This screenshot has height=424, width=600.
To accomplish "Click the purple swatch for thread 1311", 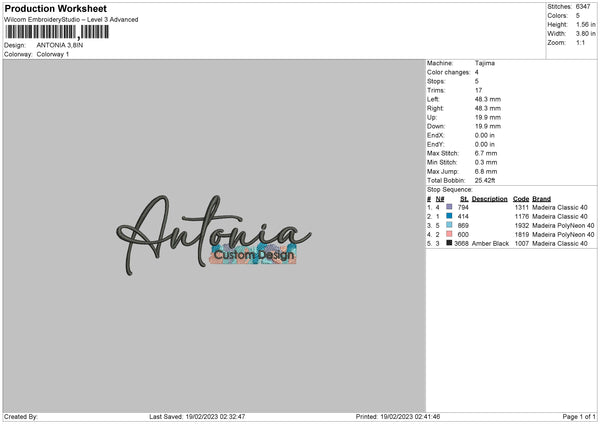I will point(449,207).
